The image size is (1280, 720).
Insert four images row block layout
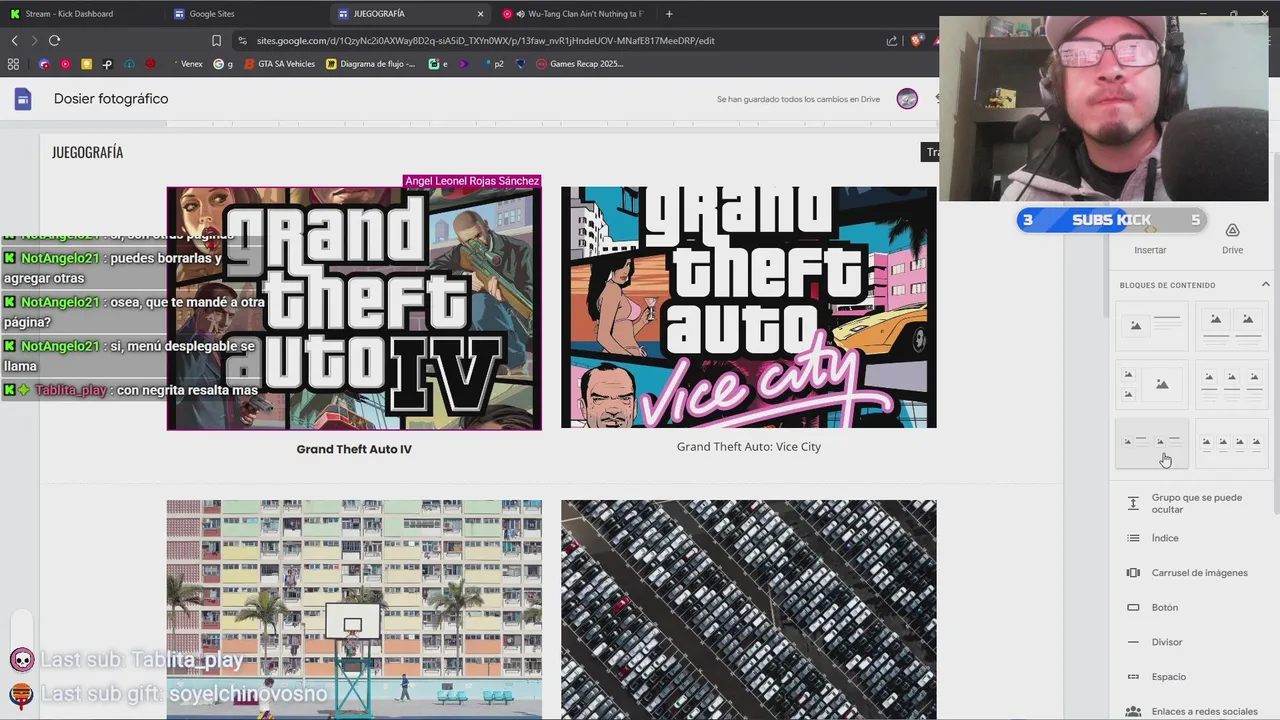click(1231, 442)
